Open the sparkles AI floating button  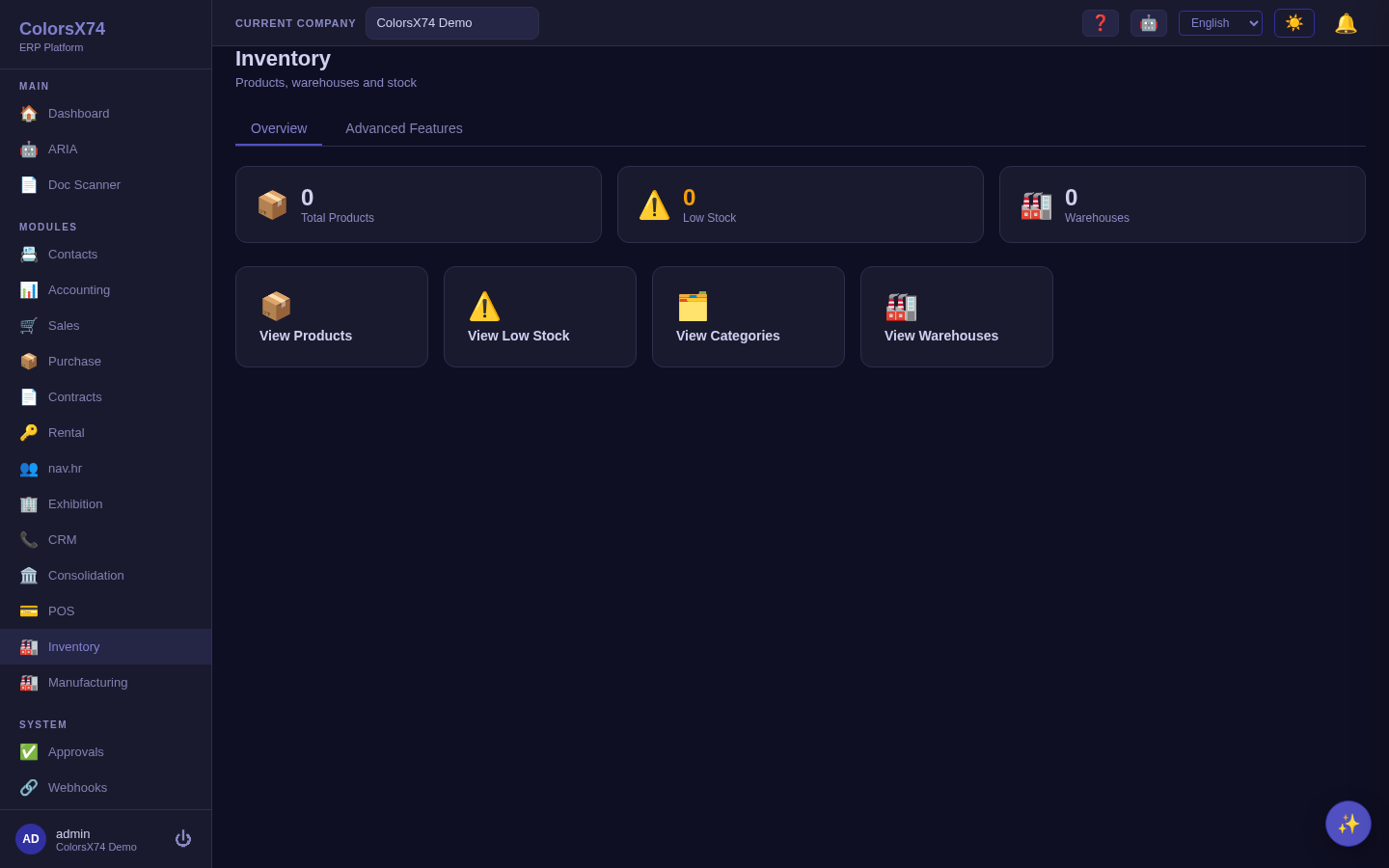[1348, 824]
